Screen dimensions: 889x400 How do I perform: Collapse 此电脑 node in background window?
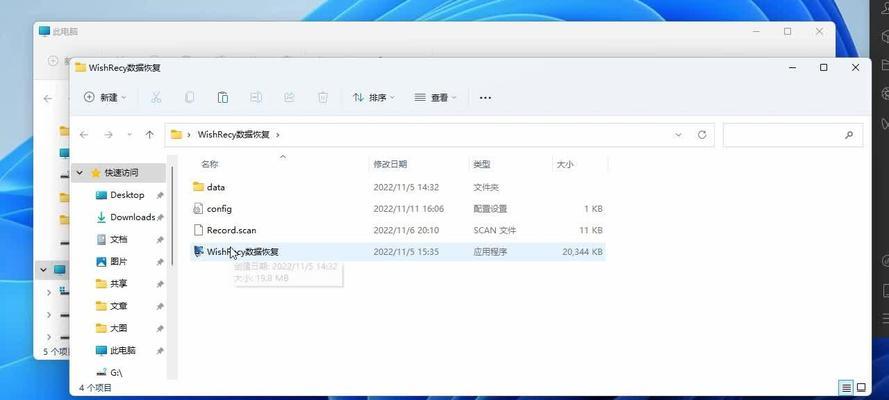pos(44,270)
